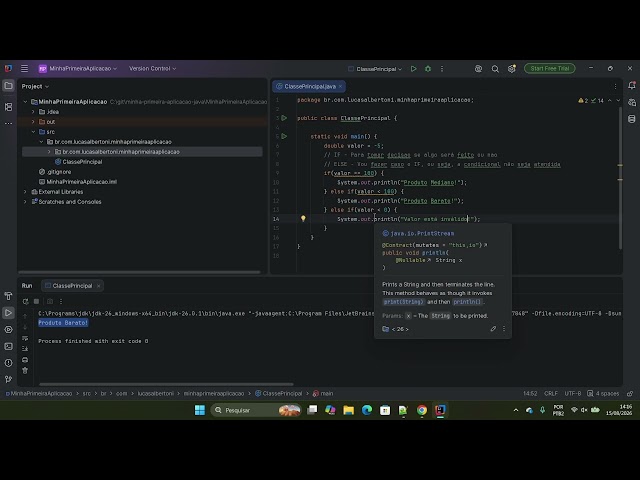Open the documentation popup's three-dot menu

click(504, 329)
